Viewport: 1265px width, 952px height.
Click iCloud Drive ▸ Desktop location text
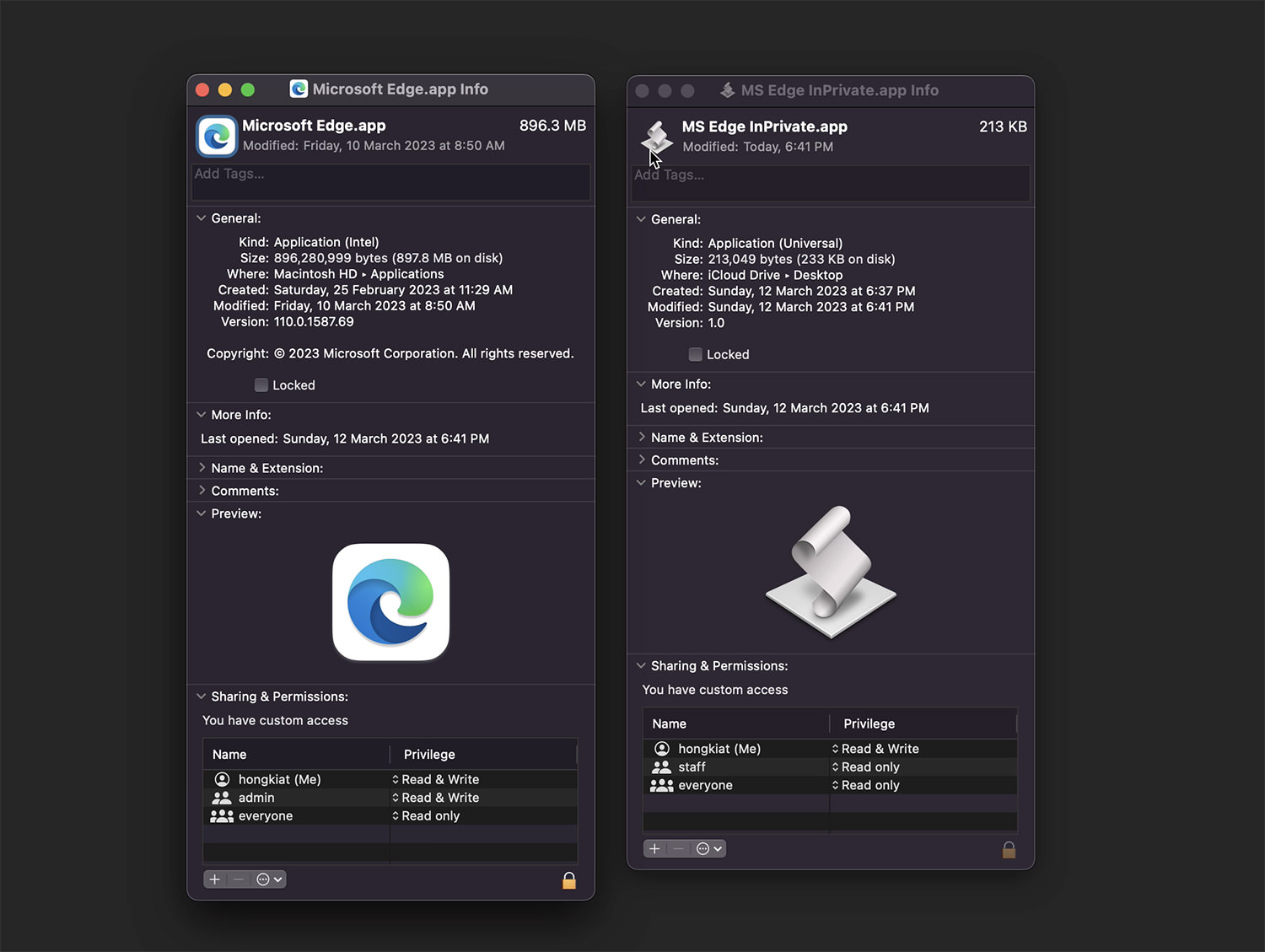[775, 276]
